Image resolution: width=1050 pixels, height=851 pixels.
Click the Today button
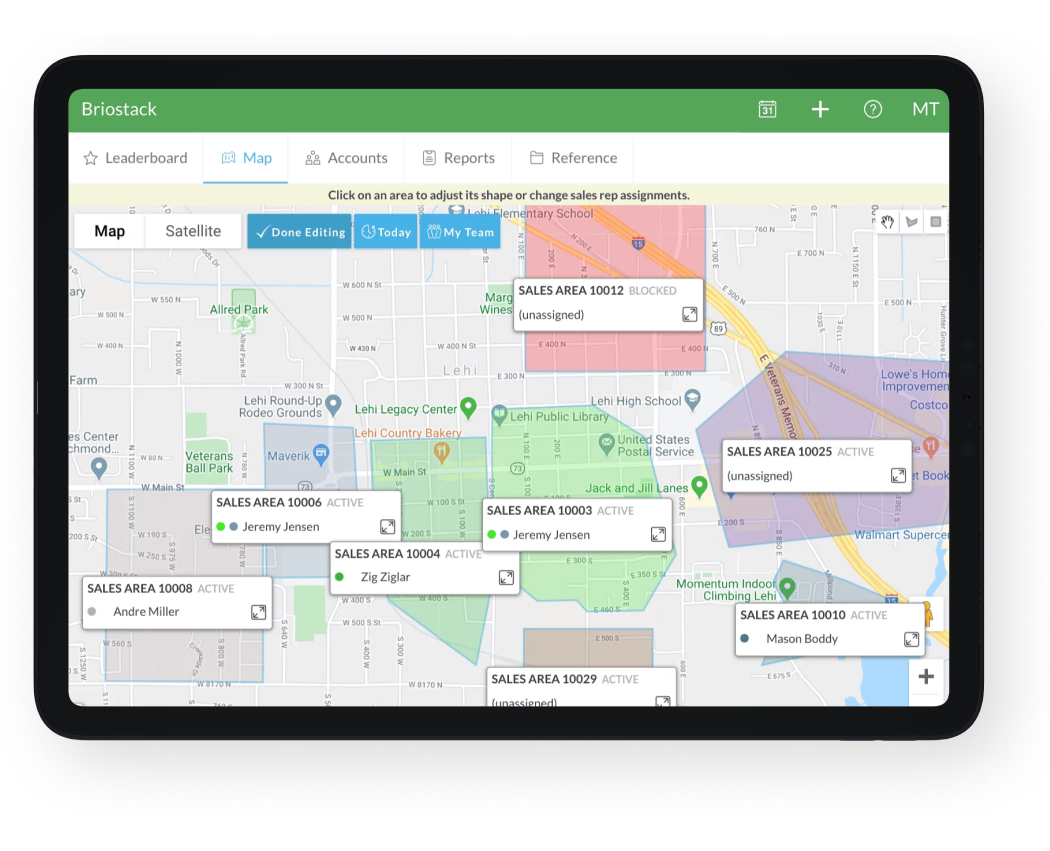tap(386, 232)
